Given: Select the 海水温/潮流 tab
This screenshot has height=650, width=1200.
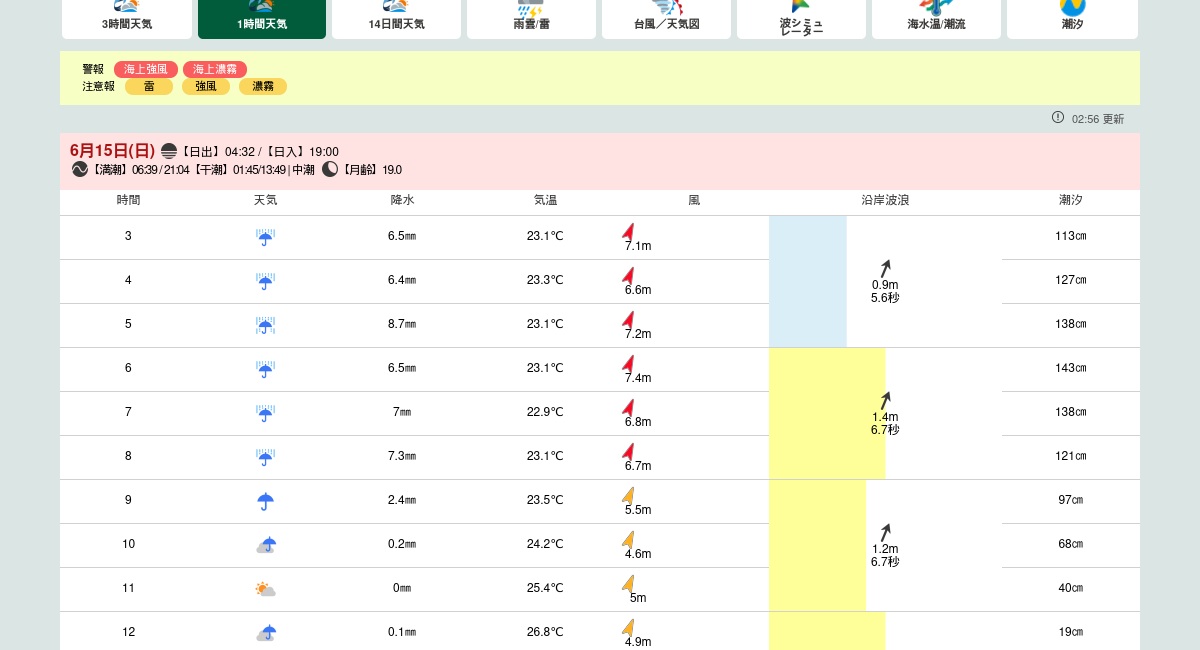Looking at the screenshot, I should [936, 18].
